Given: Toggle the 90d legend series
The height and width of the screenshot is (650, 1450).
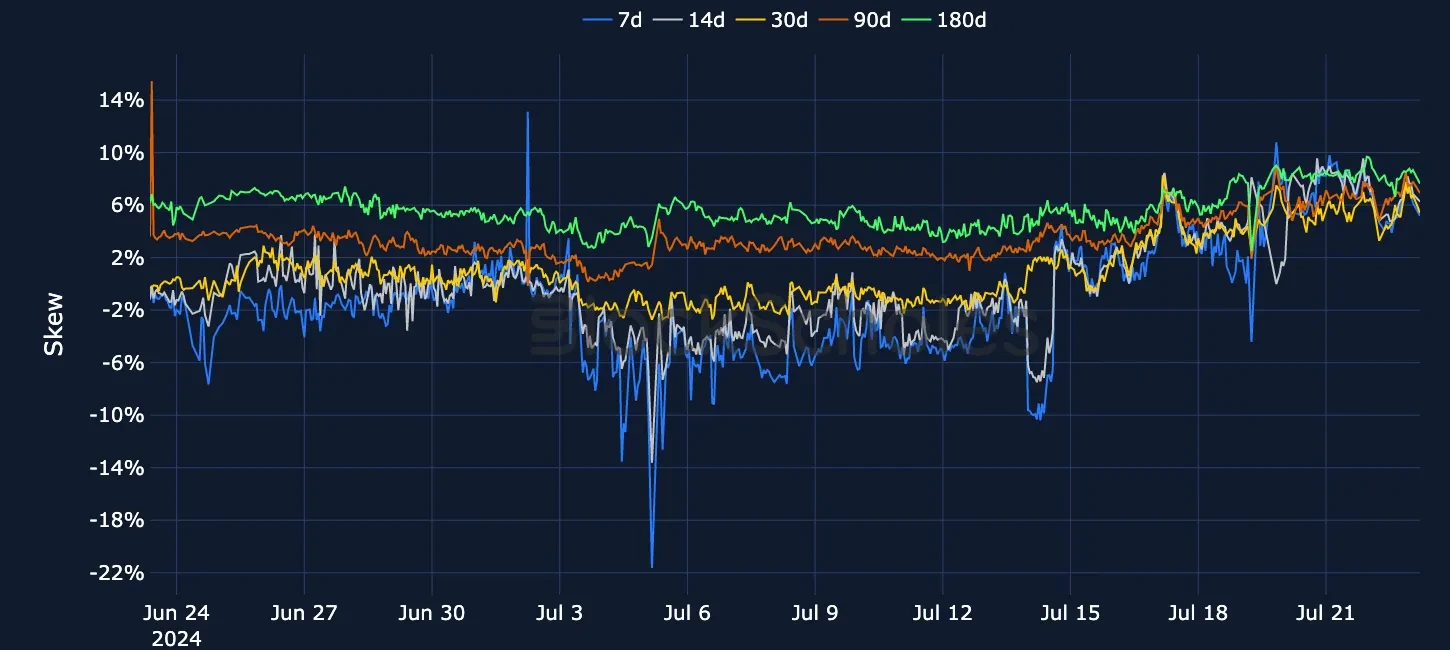Looking at the screenshot, I should [x=857, y=20].
